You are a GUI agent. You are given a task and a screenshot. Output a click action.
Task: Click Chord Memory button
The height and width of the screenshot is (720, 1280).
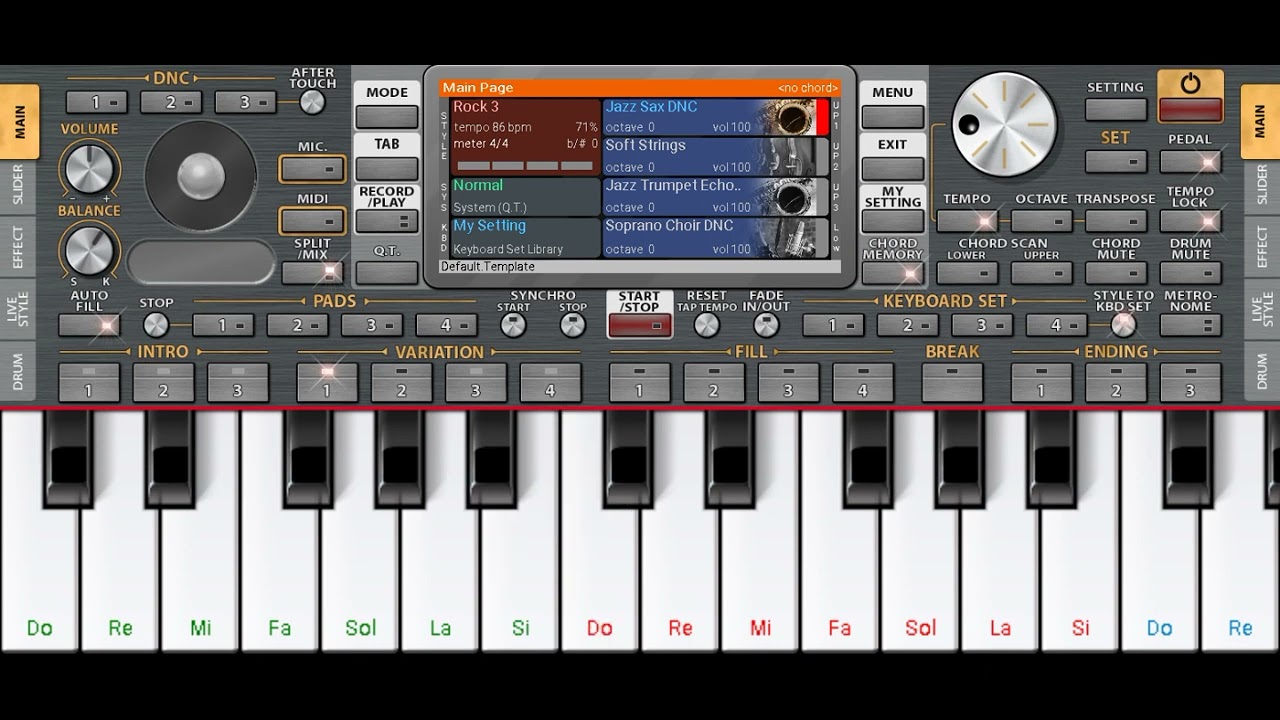893,272
